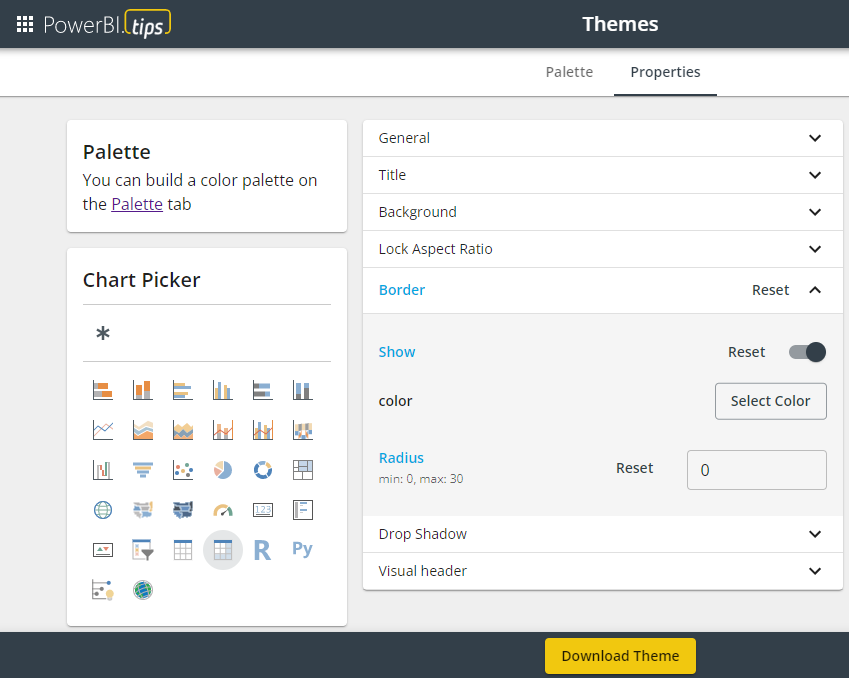
Task: Select the filled map icon
Action: 143,510
